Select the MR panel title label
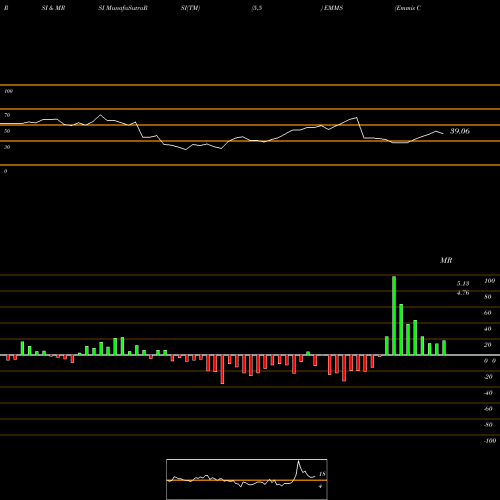This screenshot has height=500, width=500. pos(446,260)
